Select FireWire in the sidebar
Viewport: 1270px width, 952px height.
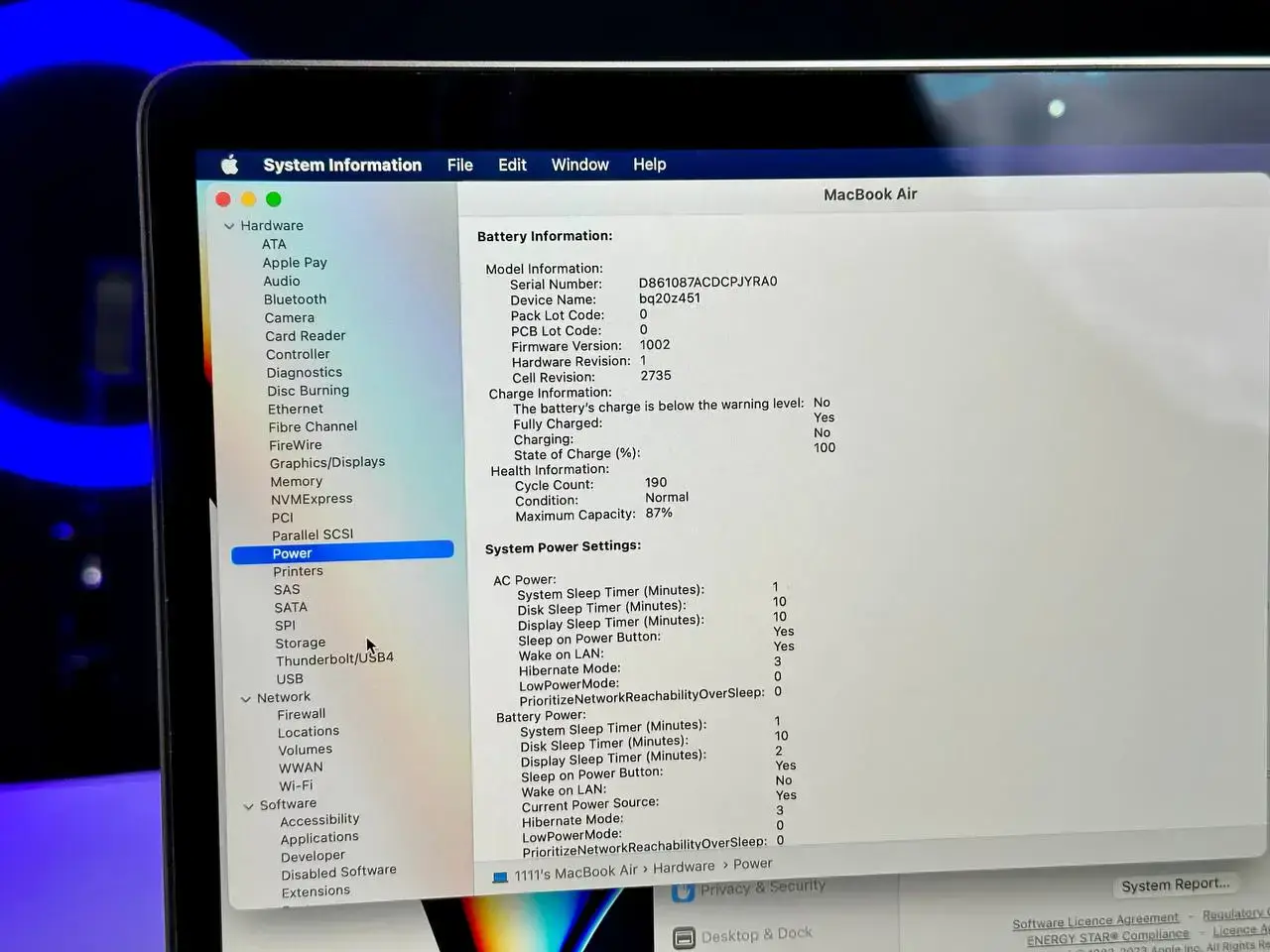coord(296,445)
